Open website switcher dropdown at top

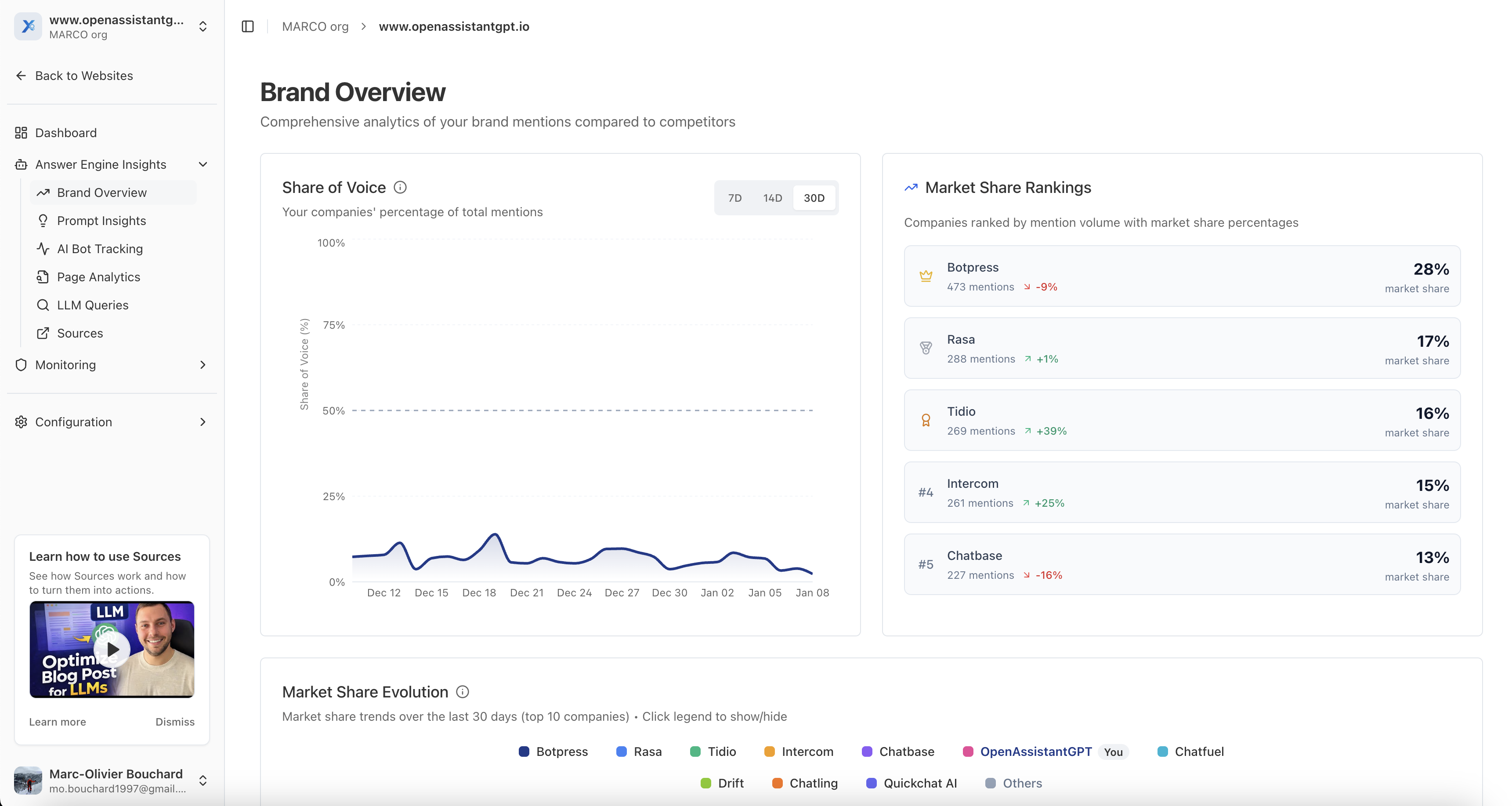pos(203,26)
